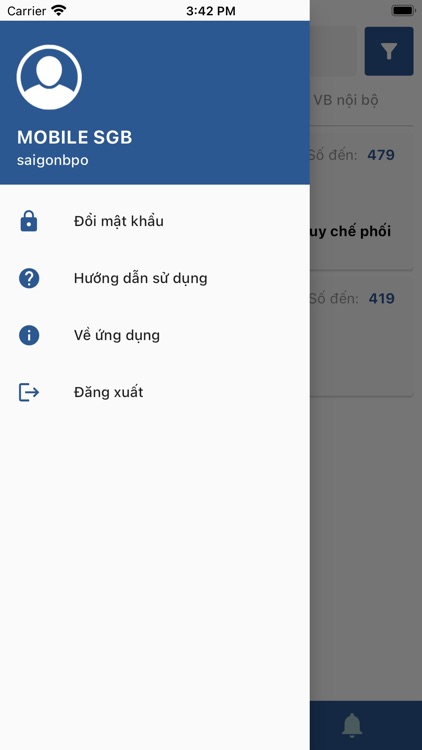Click the Wi-Fi status icon

click(x=58, y=11)
